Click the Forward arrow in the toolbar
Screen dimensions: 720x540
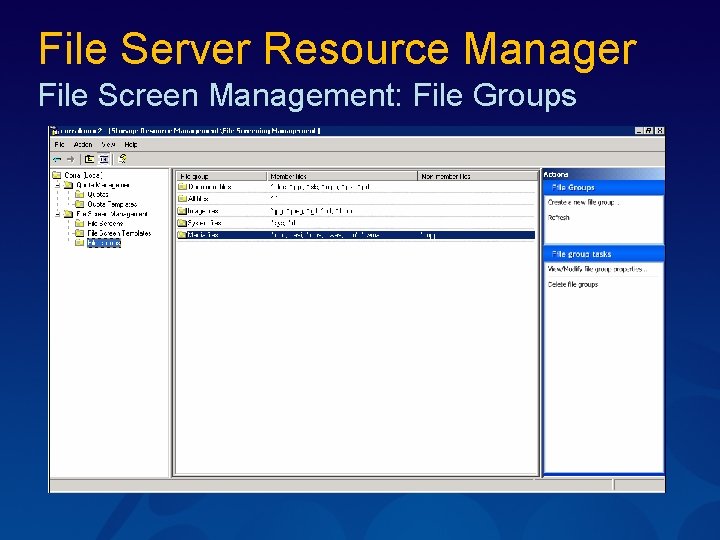[x=70, y=159]
